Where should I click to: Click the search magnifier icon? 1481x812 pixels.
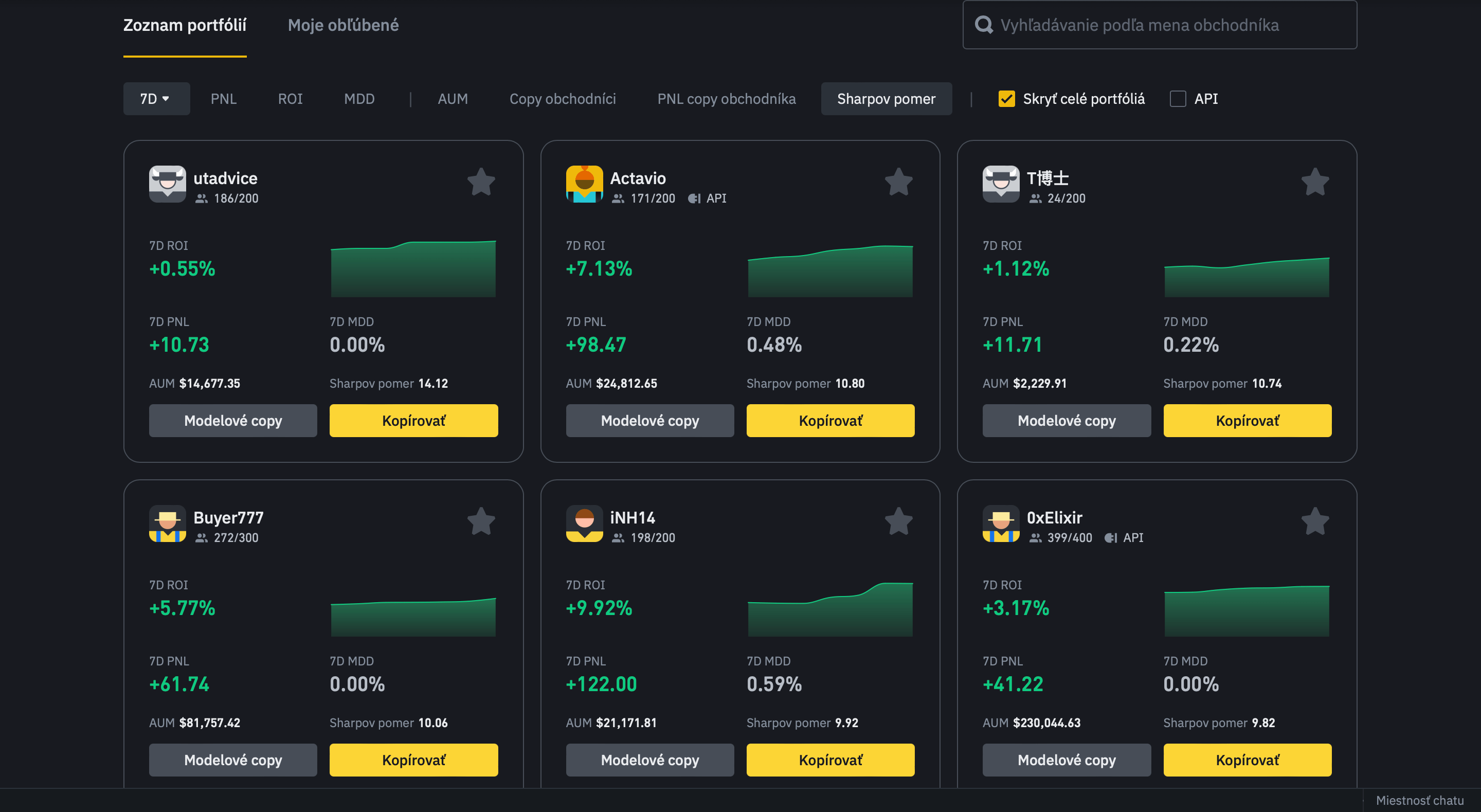[x=984, y=25]
